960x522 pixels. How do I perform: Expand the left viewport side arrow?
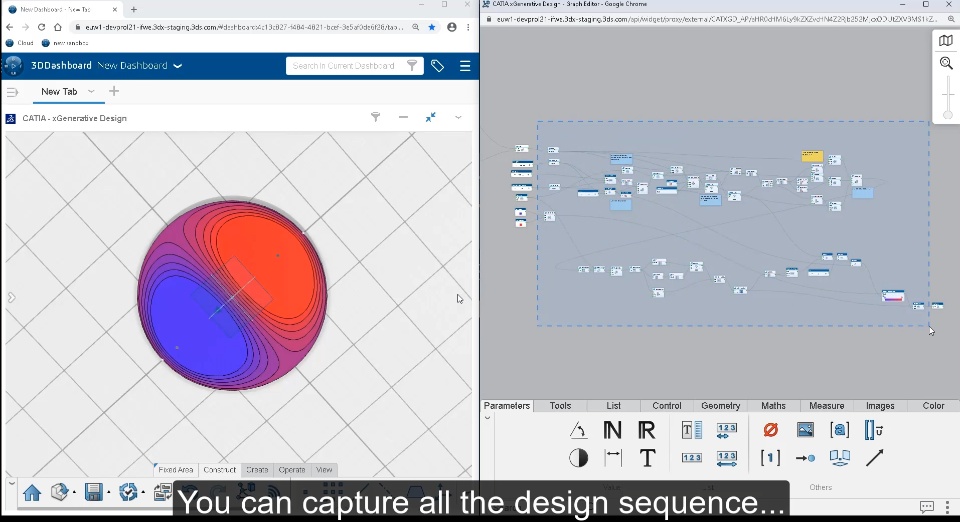click(11, 297)
